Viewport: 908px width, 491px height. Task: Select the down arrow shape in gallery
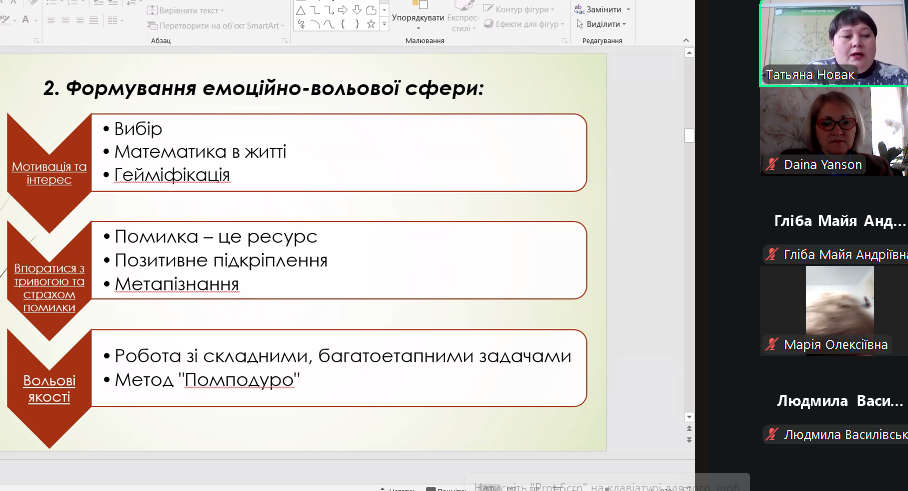point(357,10)
